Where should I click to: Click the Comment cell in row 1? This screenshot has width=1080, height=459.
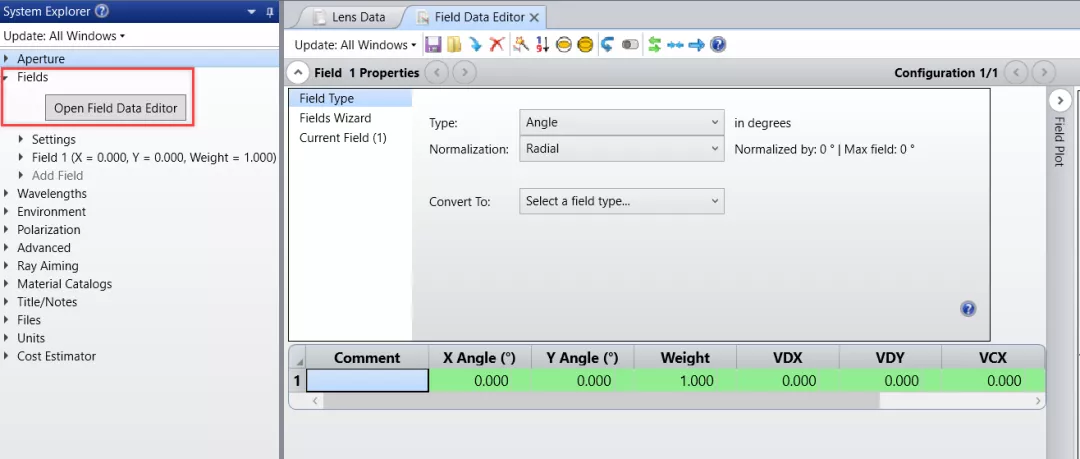pos(367,381)
